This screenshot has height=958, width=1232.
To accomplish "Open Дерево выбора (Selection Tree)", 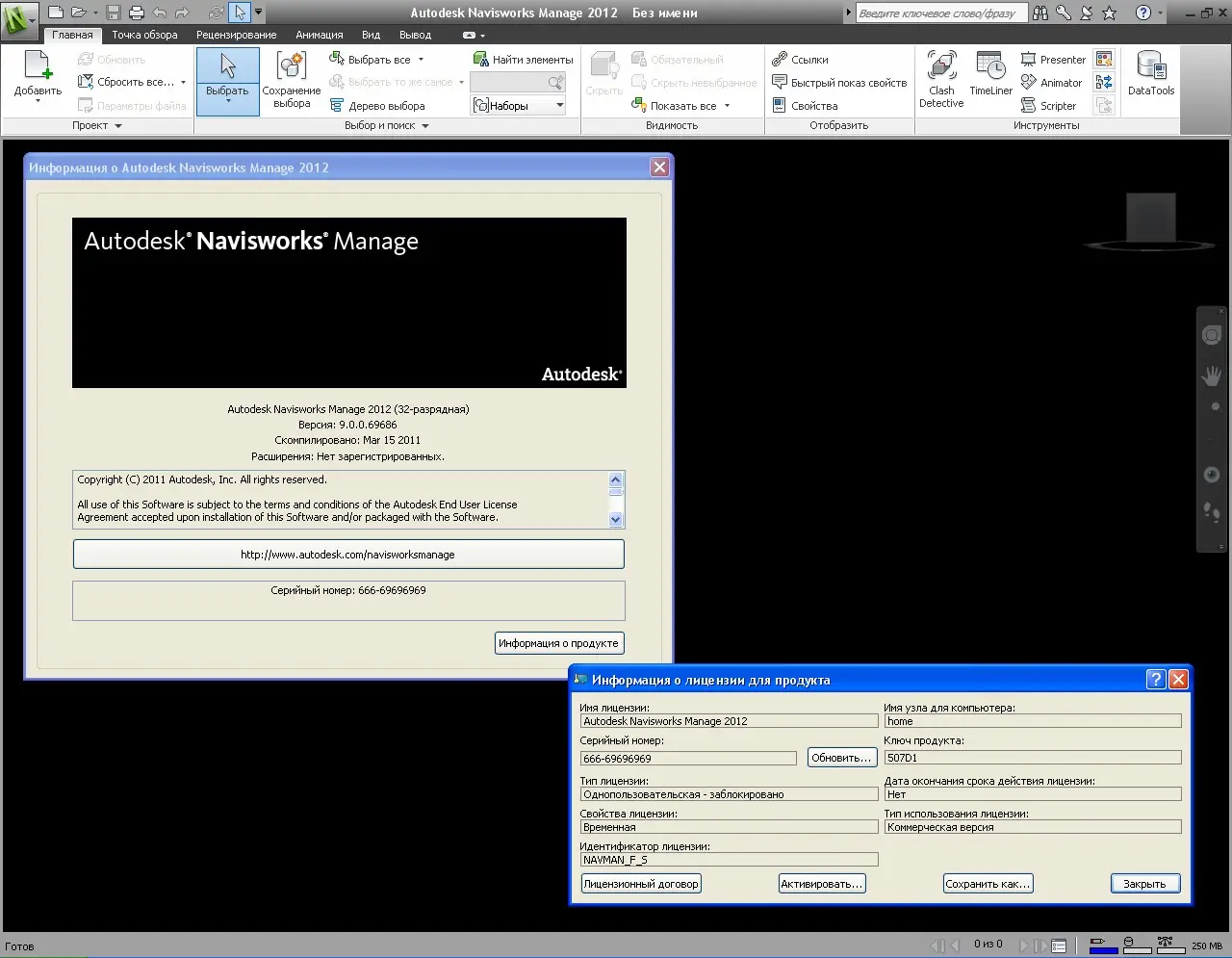I will pos(377,106).
